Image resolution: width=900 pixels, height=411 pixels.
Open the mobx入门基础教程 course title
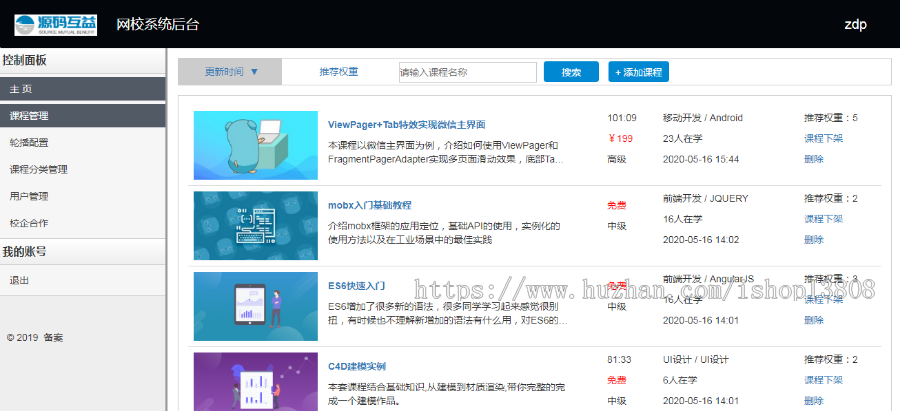[x=370, y=206]
